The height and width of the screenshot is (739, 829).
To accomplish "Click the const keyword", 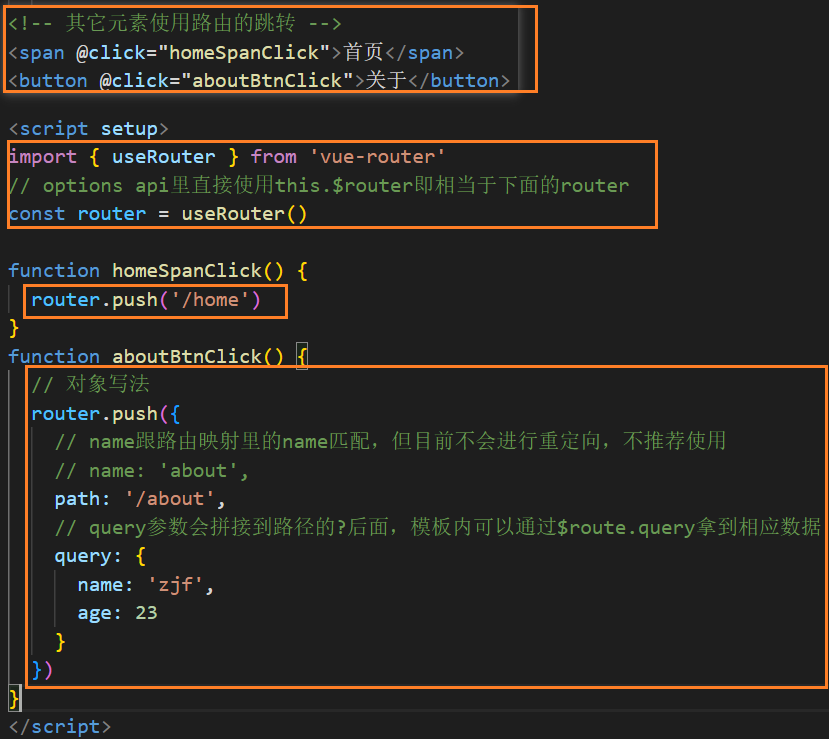I will (x=37, y=214).
